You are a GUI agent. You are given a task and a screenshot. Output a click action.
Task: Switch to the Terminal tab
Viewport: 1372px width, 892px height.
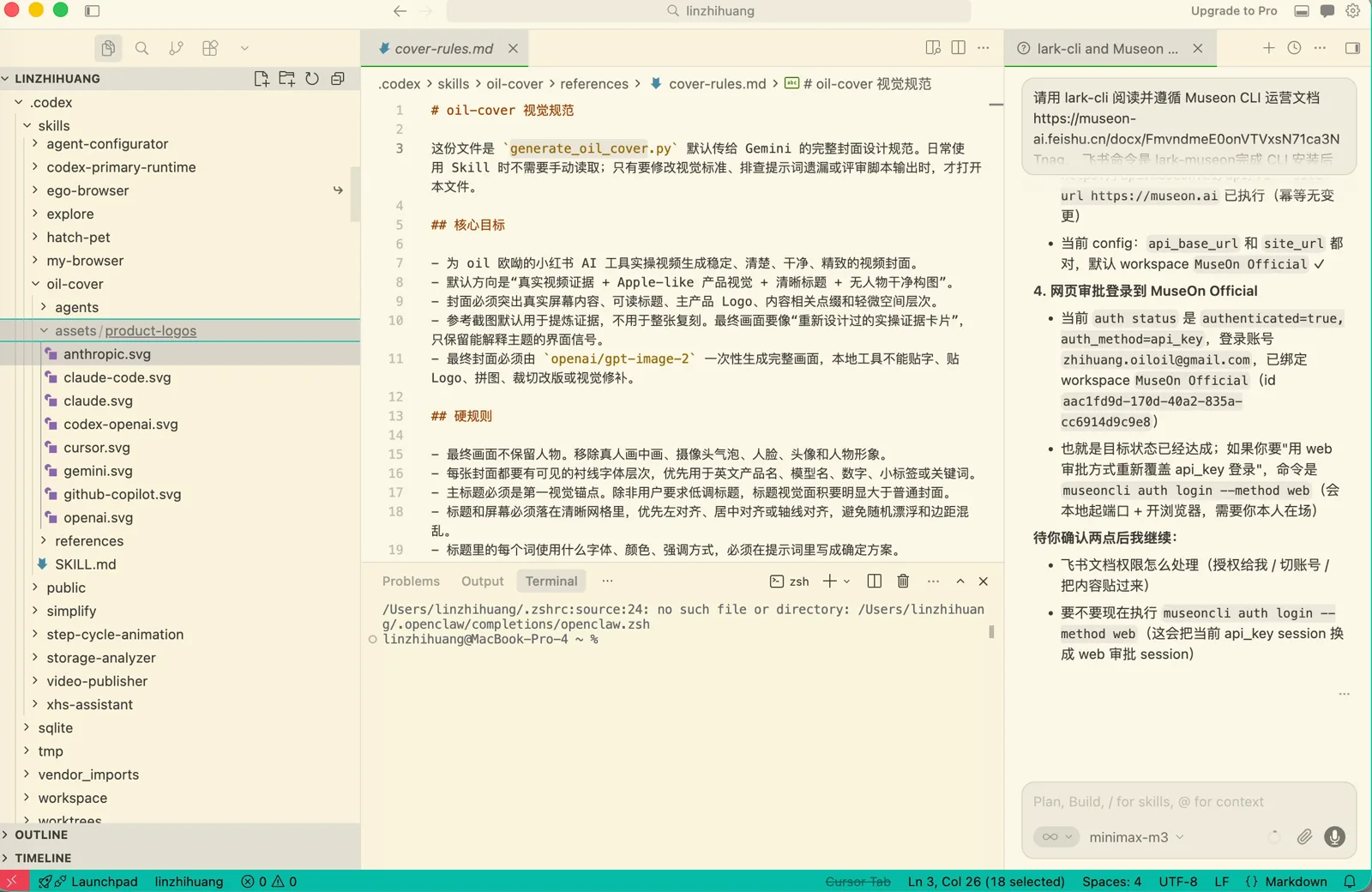coord(551,582)
